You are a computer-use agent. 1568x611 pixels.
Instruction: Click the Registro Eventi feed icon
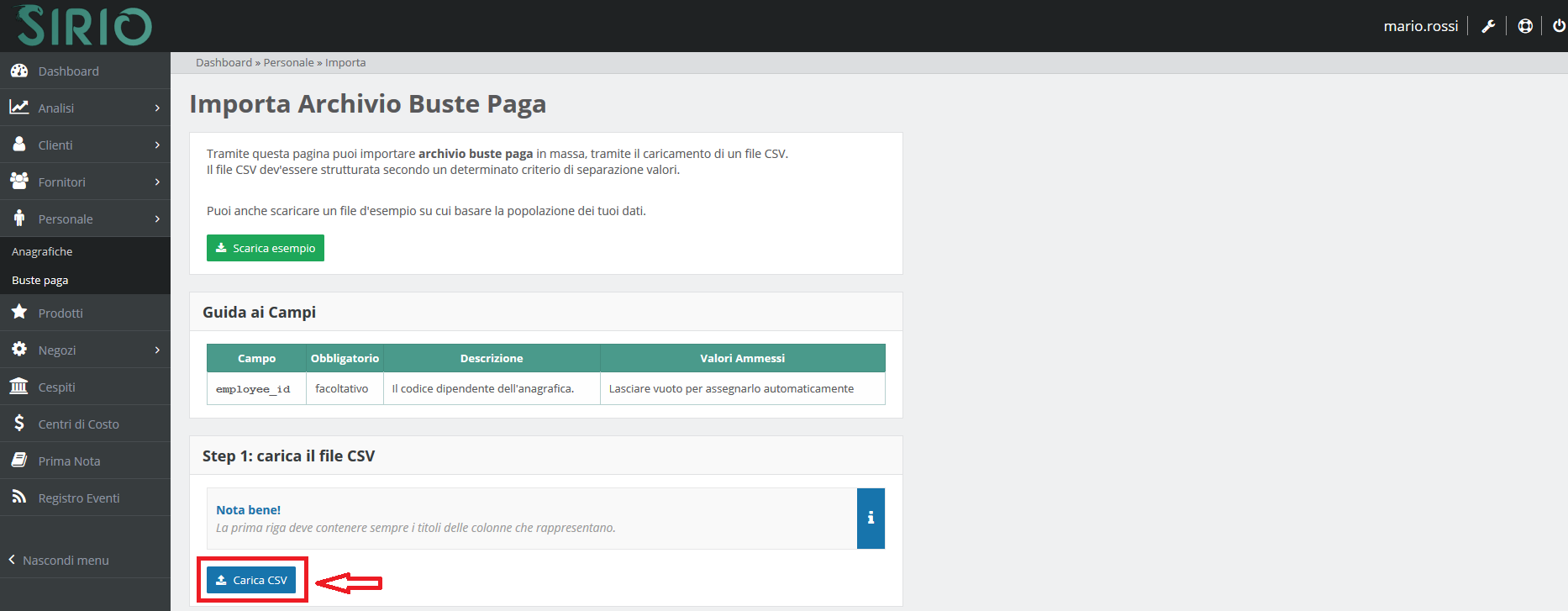click(x=18, y=498)
